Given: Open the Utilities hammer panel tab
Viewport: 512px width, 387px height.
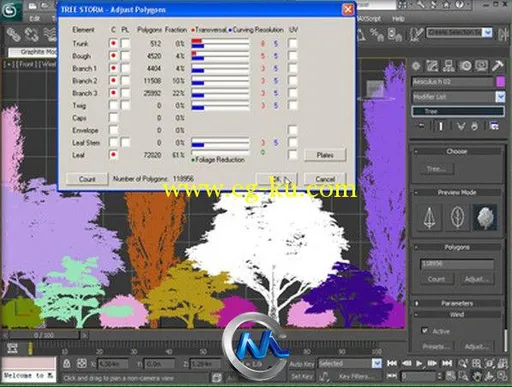Looking at the screenshot, I should click(x=497, y=66).
